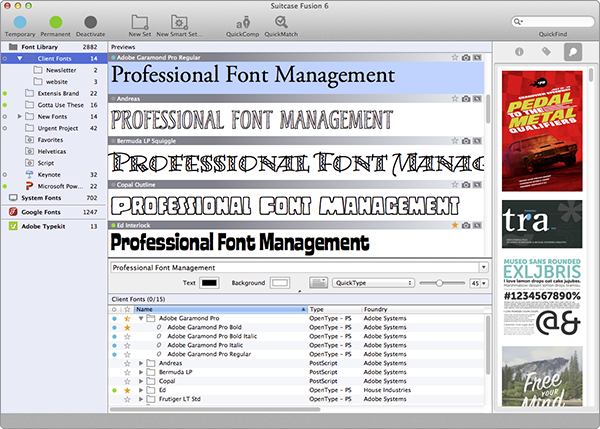Viewport: 600px width, 429px height.
Task: Toggle favorite star for Andreas font row
Action: click(125, 363)
